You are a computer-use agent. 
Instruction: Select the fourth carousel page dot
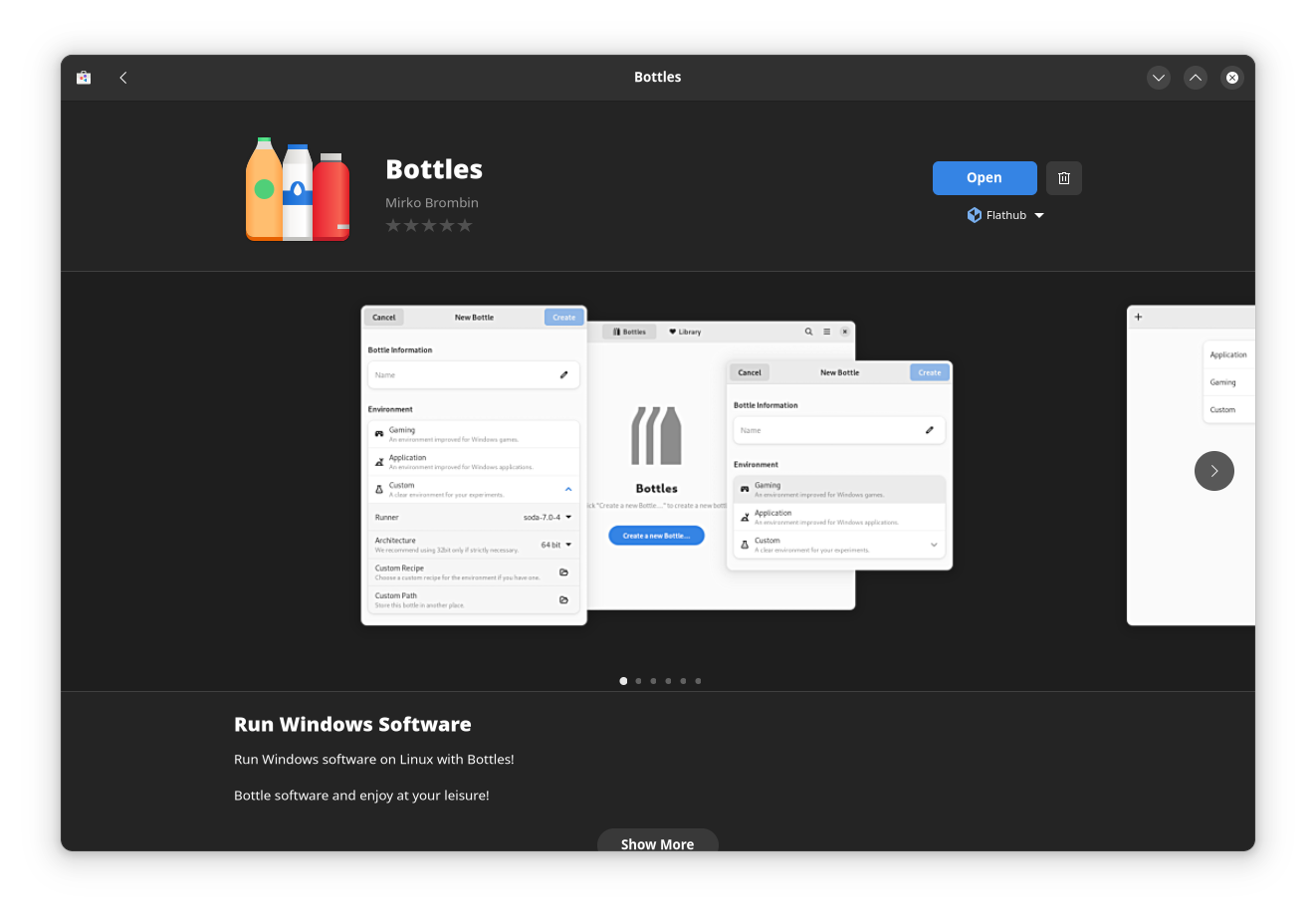[668, 681]
